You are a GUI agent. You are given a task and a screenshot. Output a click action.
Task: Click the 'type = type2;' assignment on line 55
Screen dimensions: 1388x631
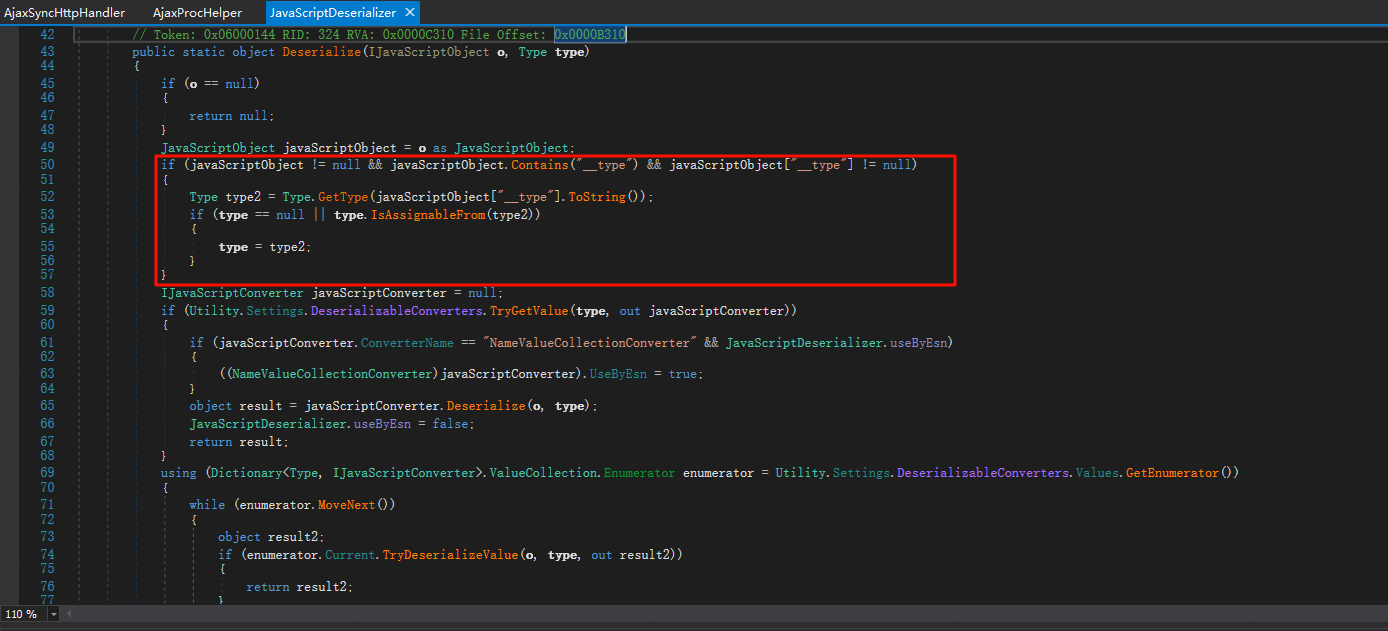265,247
